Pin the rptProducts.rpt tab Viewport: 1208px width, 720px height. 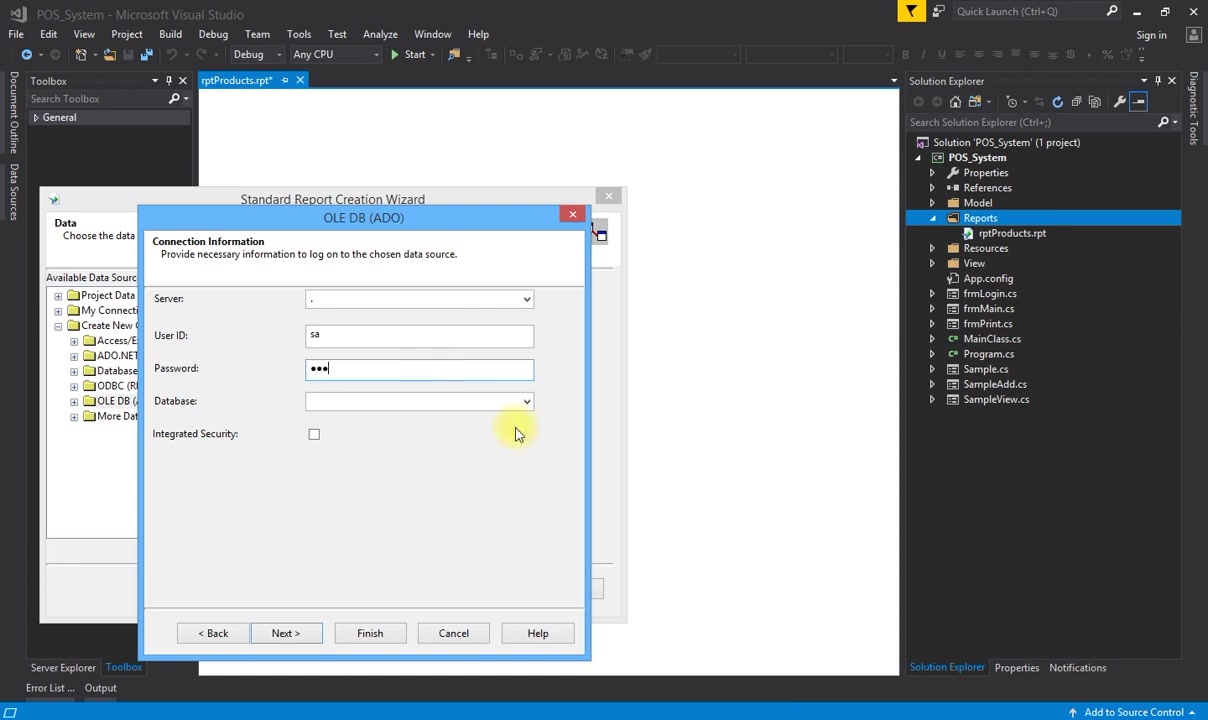pyautogui.click(x=284, y=80)
